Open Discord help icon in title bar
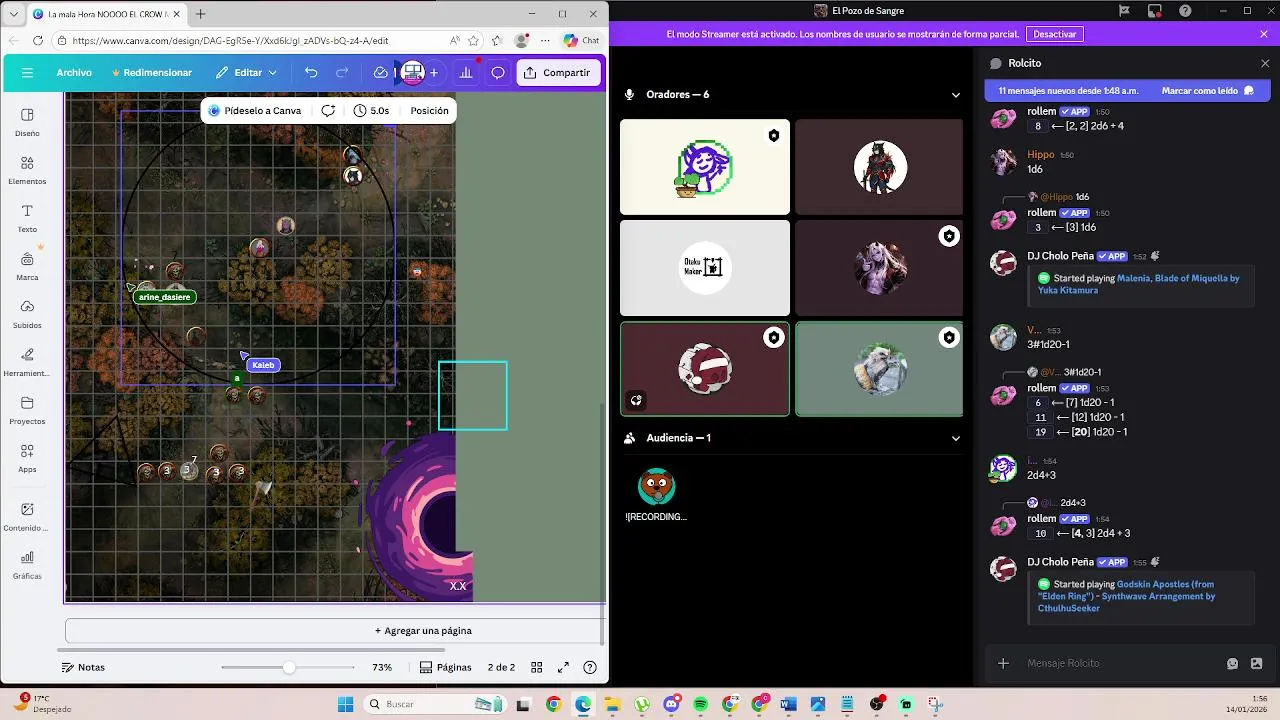Screen dimensions: 1280x720 pos(1185,11)
